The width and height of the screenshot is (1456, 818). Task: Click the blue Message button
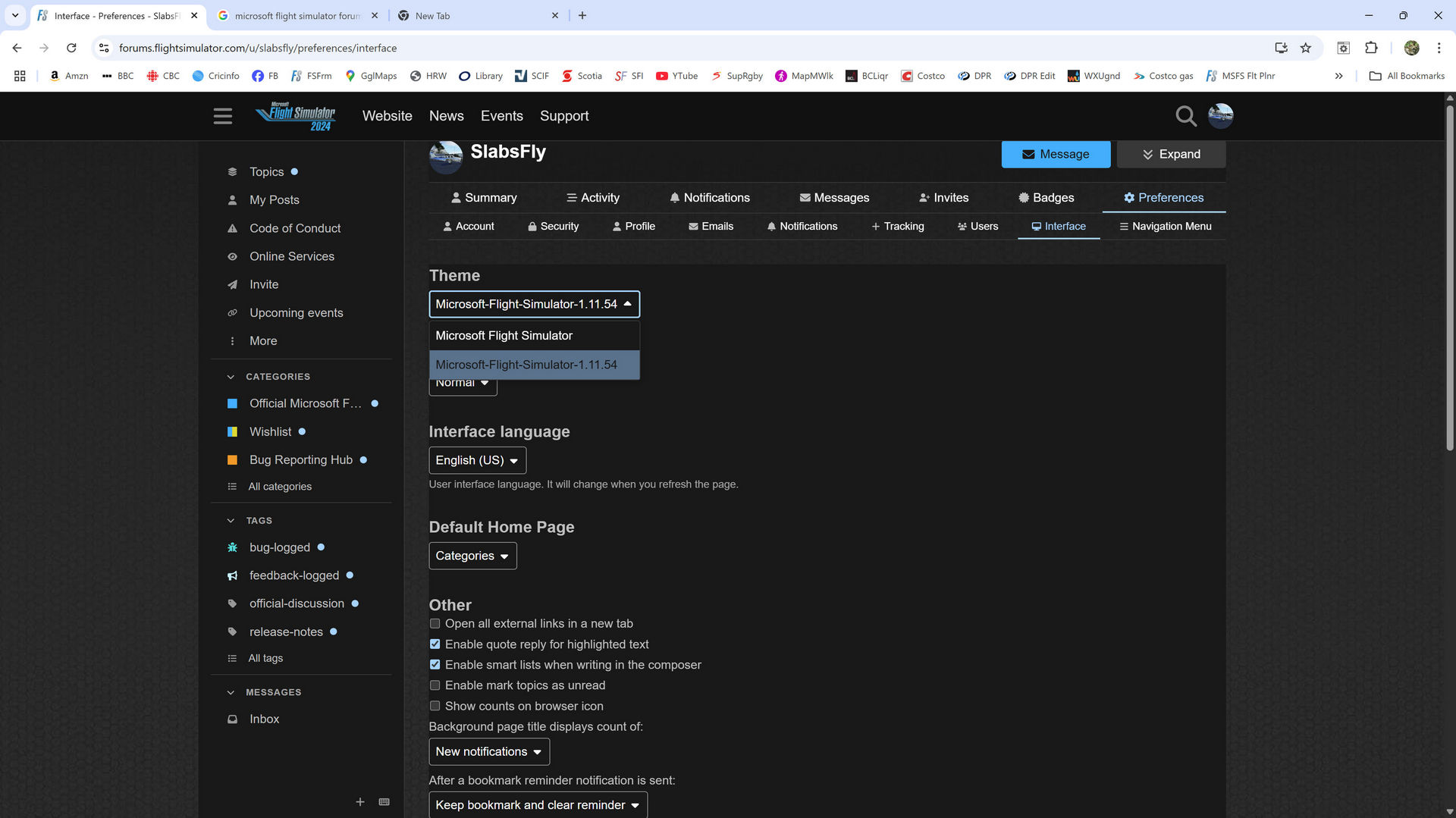[1056, 154]
